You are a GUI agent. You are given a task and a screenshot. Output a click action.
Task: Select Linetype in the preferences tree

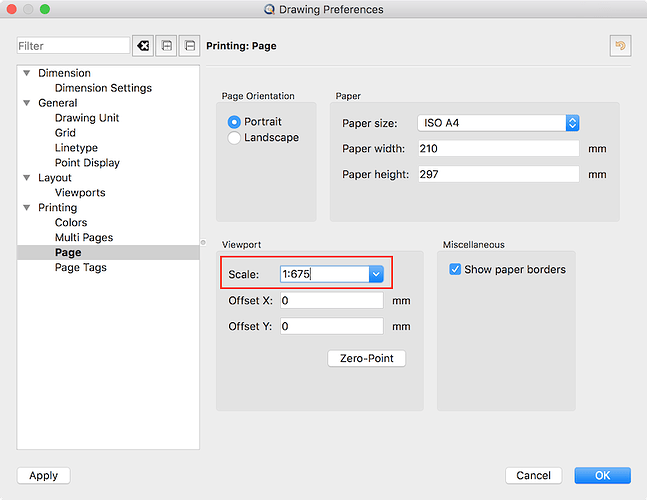coord(76,148)
